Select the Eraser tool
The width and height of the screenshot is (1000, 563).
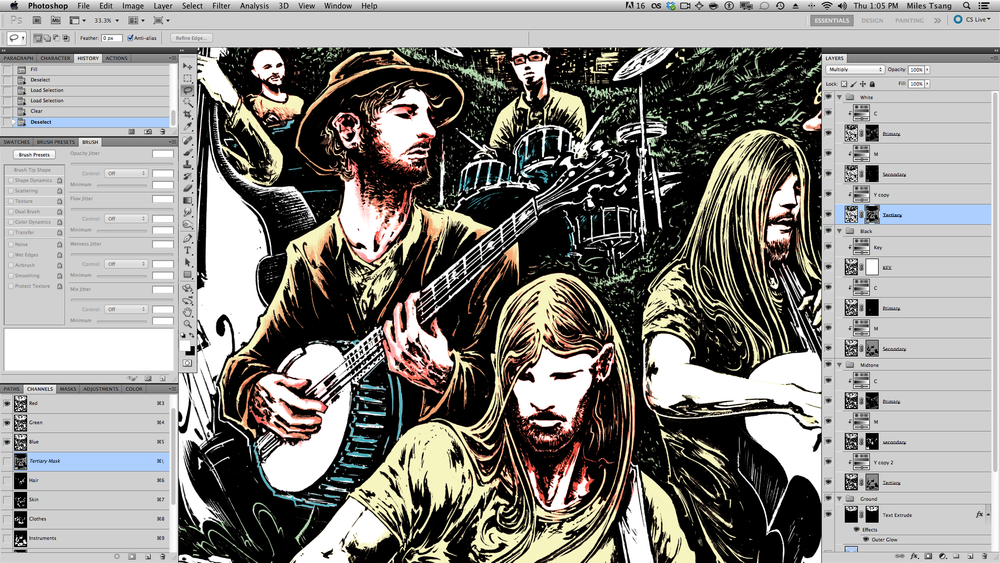[x=188, y=189]
